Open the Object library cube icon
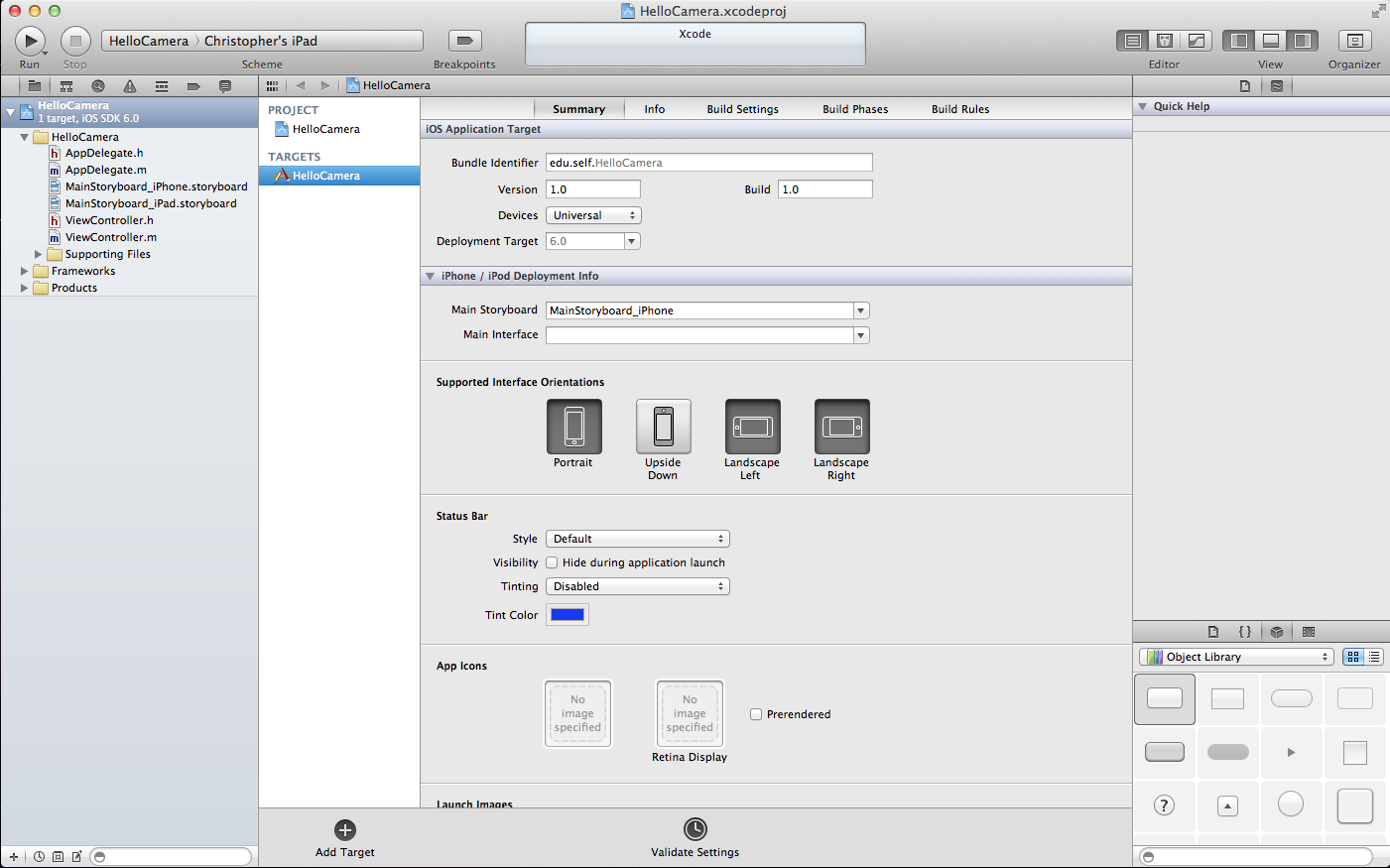Image resolution: width=1390 pixels, height=868 pixels. [1277, 632]
